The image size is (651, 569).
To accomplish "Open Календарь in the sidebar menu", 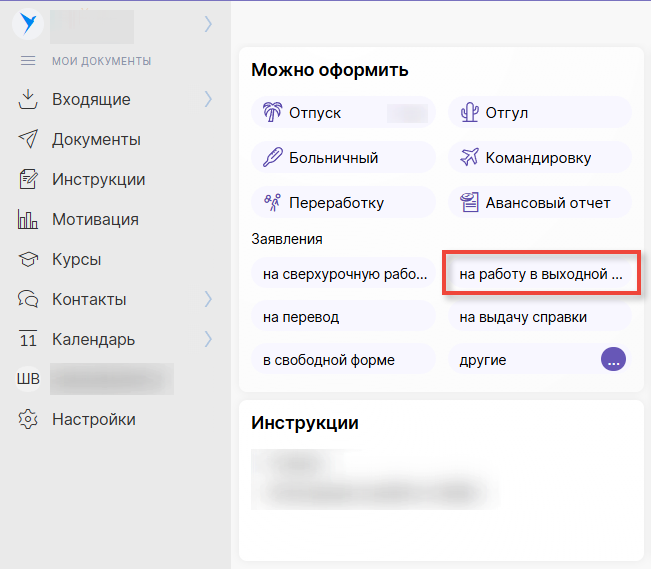I will pos(93,339).
